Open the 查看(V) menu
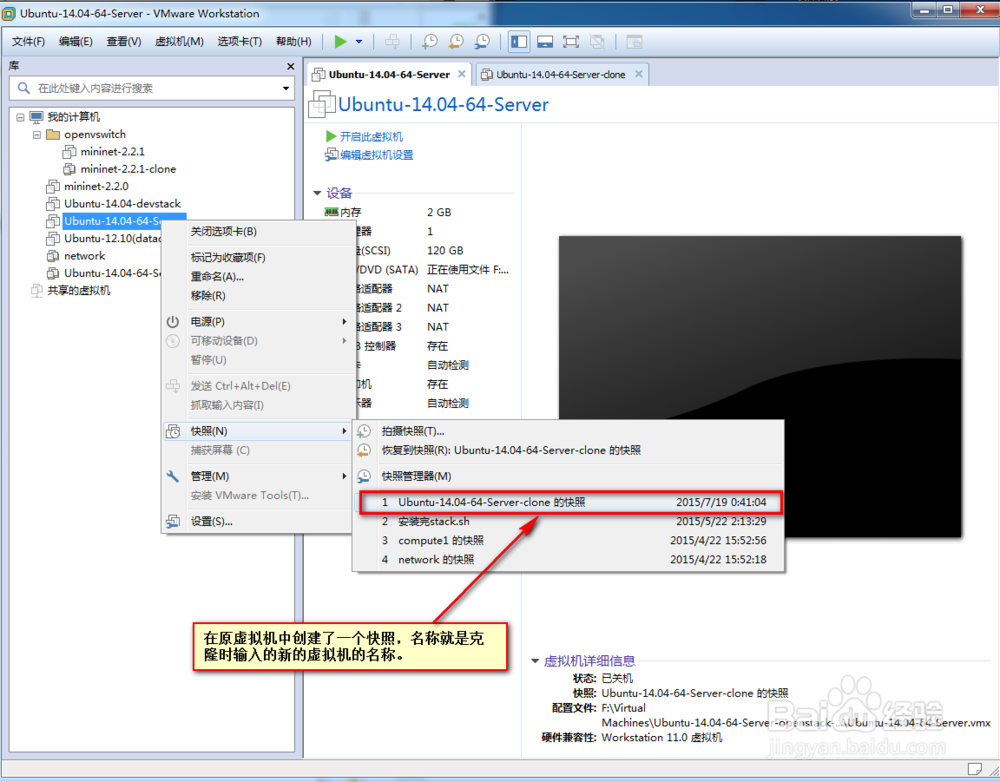 pyautogui.click(x=124, y=41)
